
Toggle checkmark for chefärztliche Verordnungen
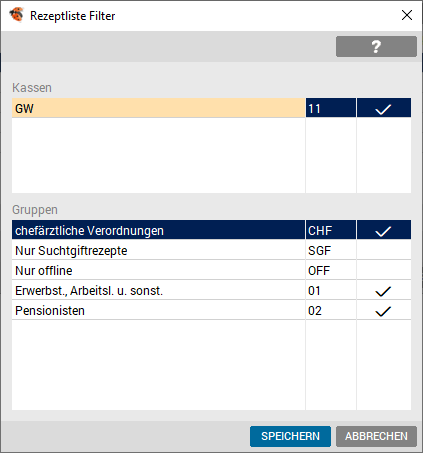pos(383,230)
